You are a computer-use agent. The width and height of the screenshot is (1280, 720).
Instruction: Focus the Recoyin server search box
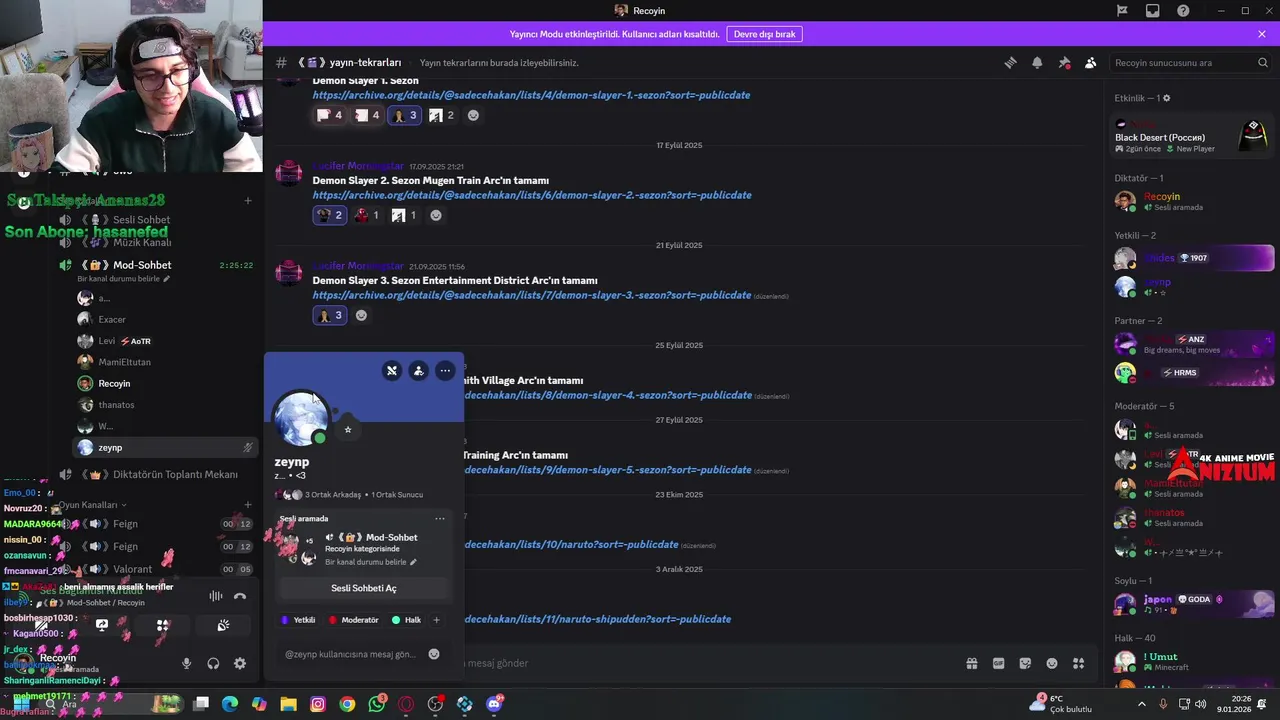coord(1190,62)
